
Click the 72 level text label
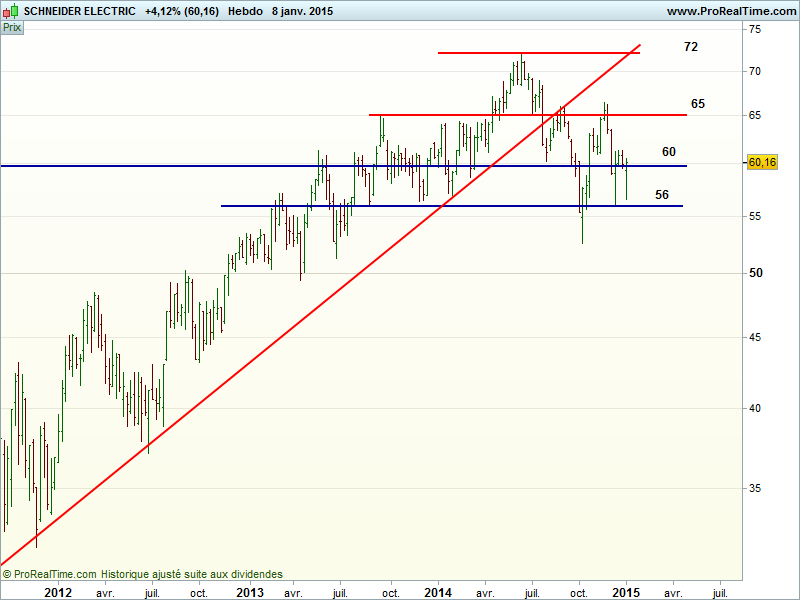click(x=691, y=47)
